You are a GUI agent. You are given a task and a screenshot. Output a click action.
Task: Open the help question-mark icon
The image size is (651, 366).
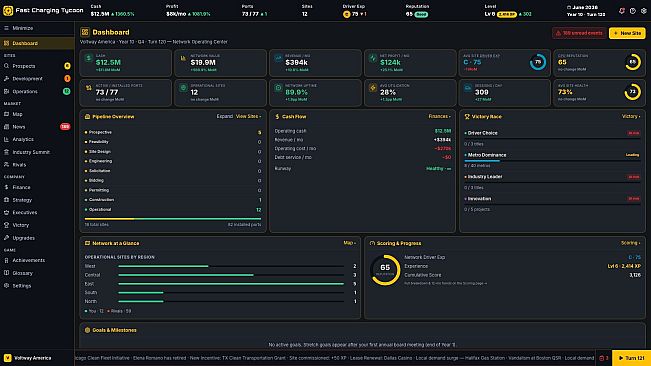(x=632, y=11)
